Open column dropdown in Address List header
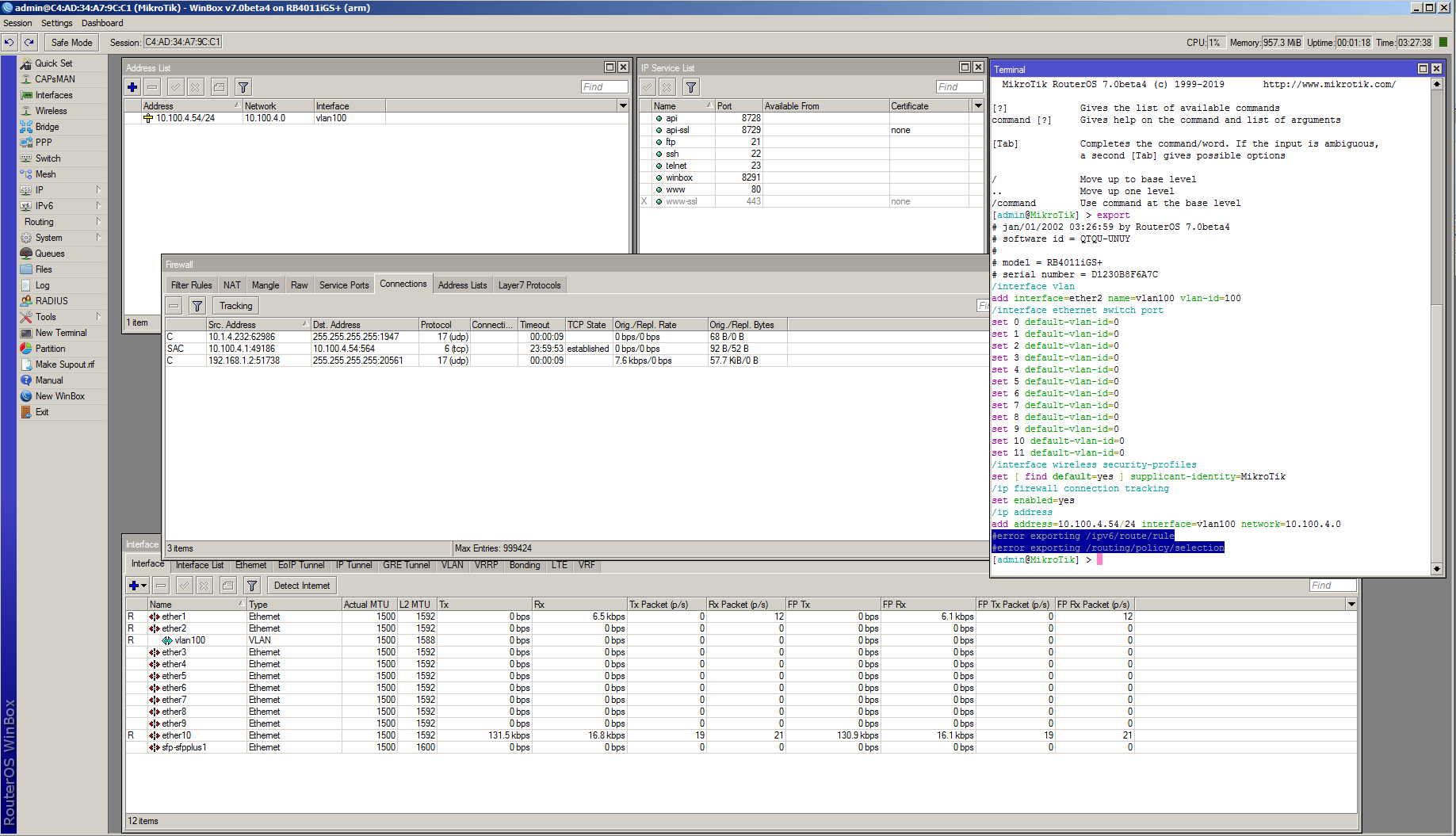Image resolution: width=1456 pixels, height=836 pixels. pos(623,105)
